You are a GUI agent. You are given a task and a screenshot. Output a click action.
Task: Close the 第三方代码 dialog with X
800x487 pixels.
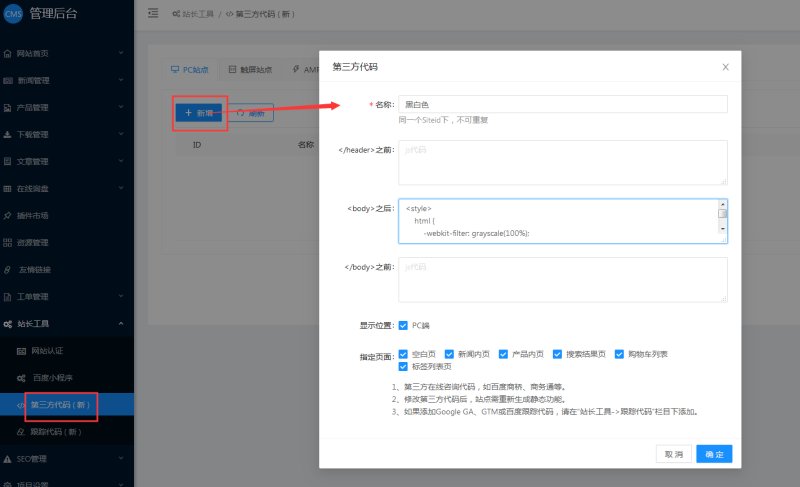tap(725, 67)
